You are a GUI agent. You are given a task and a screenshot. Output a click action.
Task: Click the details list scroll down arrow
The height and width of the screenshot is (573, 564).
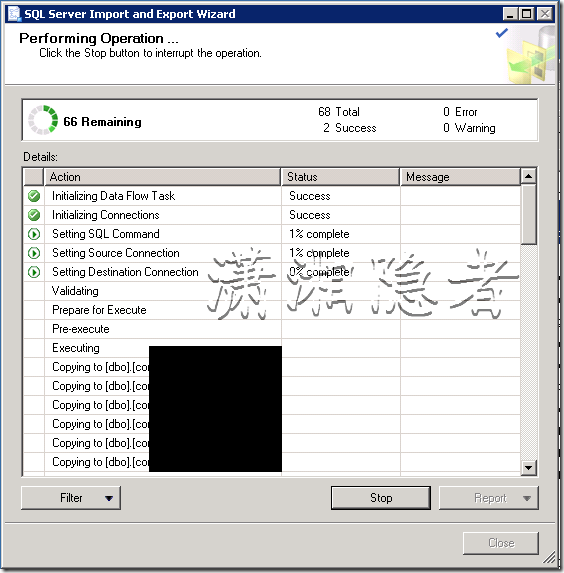coord(528,467)
